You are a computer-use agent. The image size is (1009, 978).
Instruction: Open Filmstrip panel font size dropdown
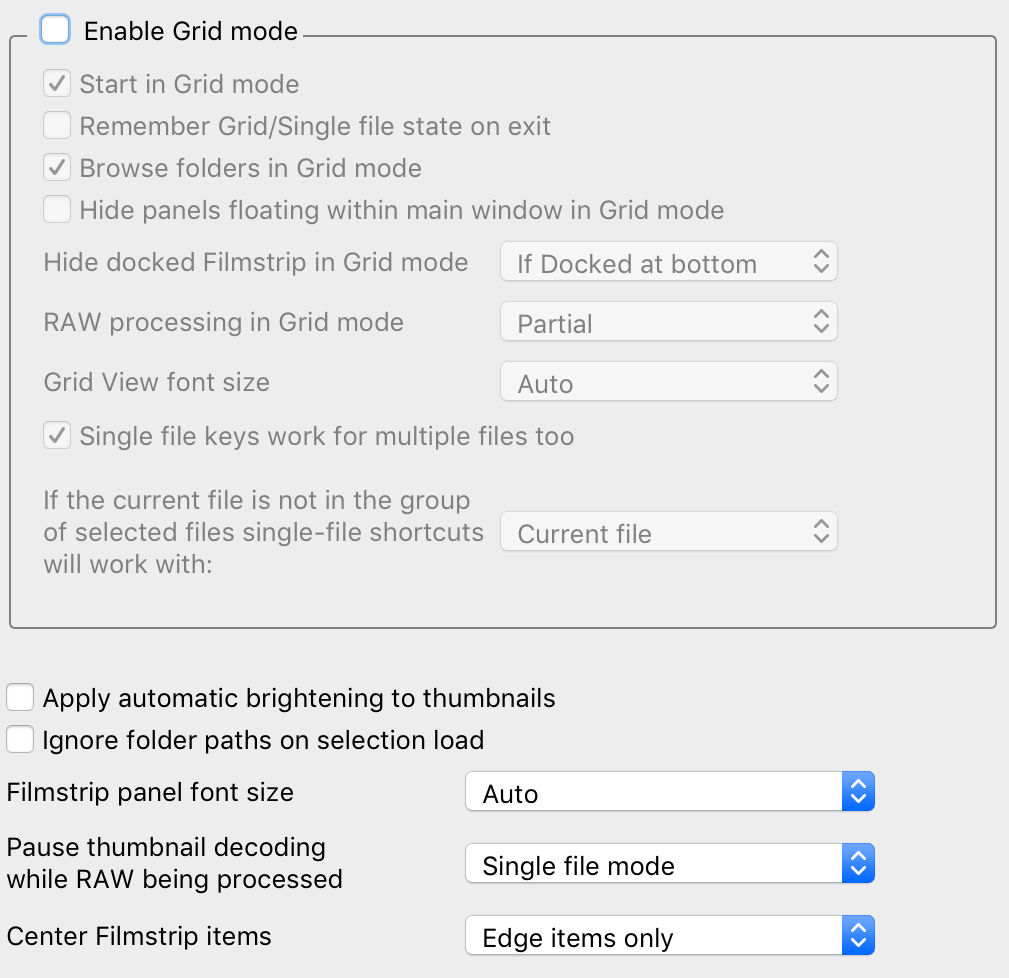(x=669, y=793)
